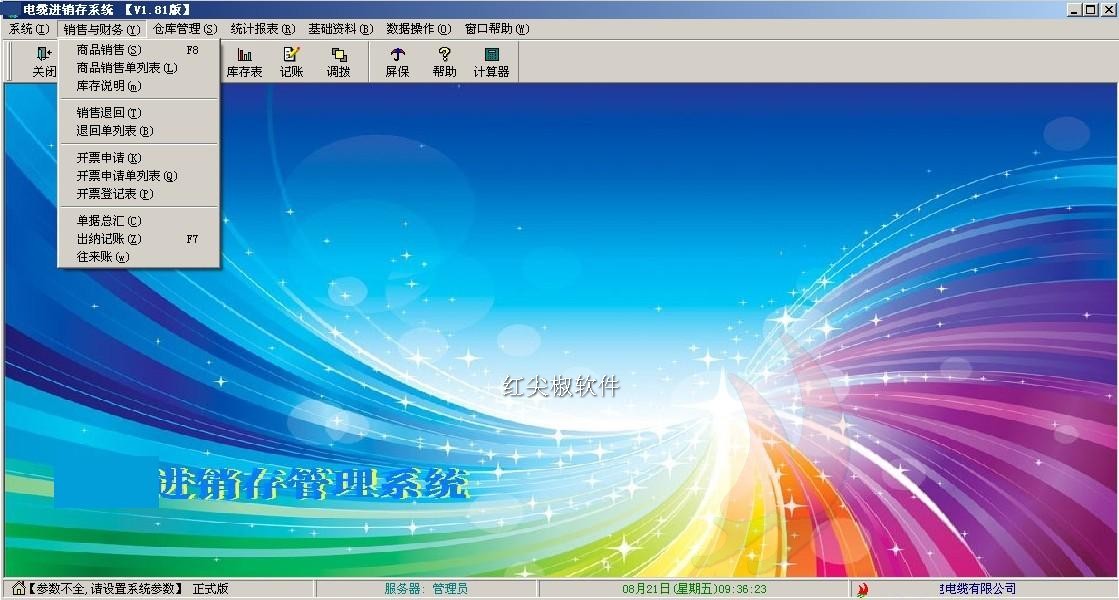The width and height of the screenshot is (1119, 600).
Task: Open the 系统(T) menu
Action: tap(29, 29)
